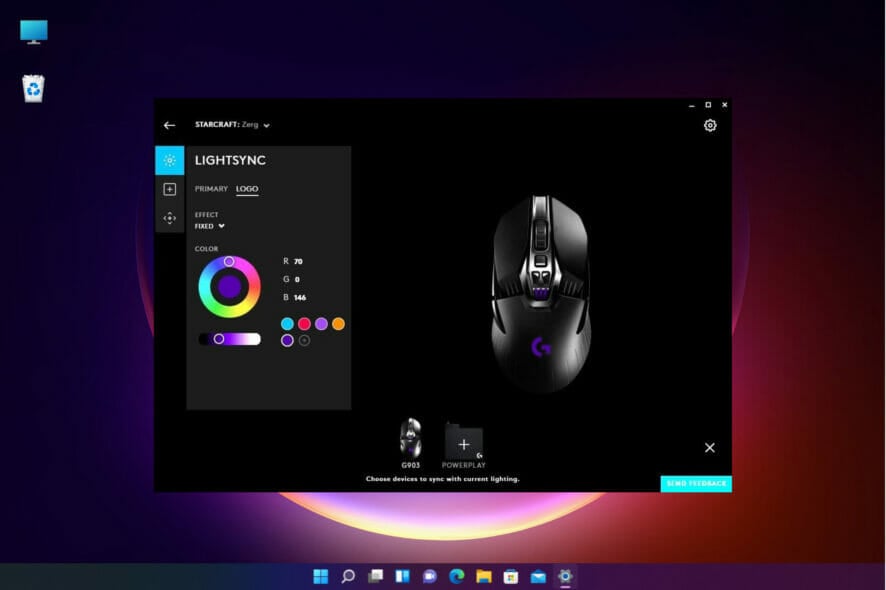Open G HUB settings gear
This screenshot has height=590, width=886.
coord(710,125)
